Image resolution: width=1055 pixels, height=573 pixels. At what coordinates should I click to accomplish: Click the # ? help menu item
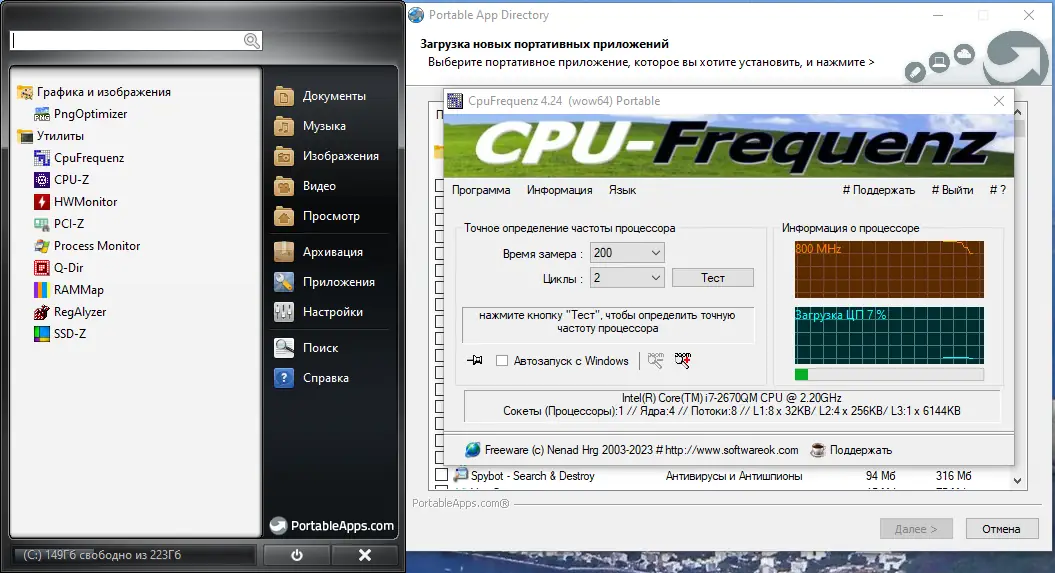coord(998,190)
